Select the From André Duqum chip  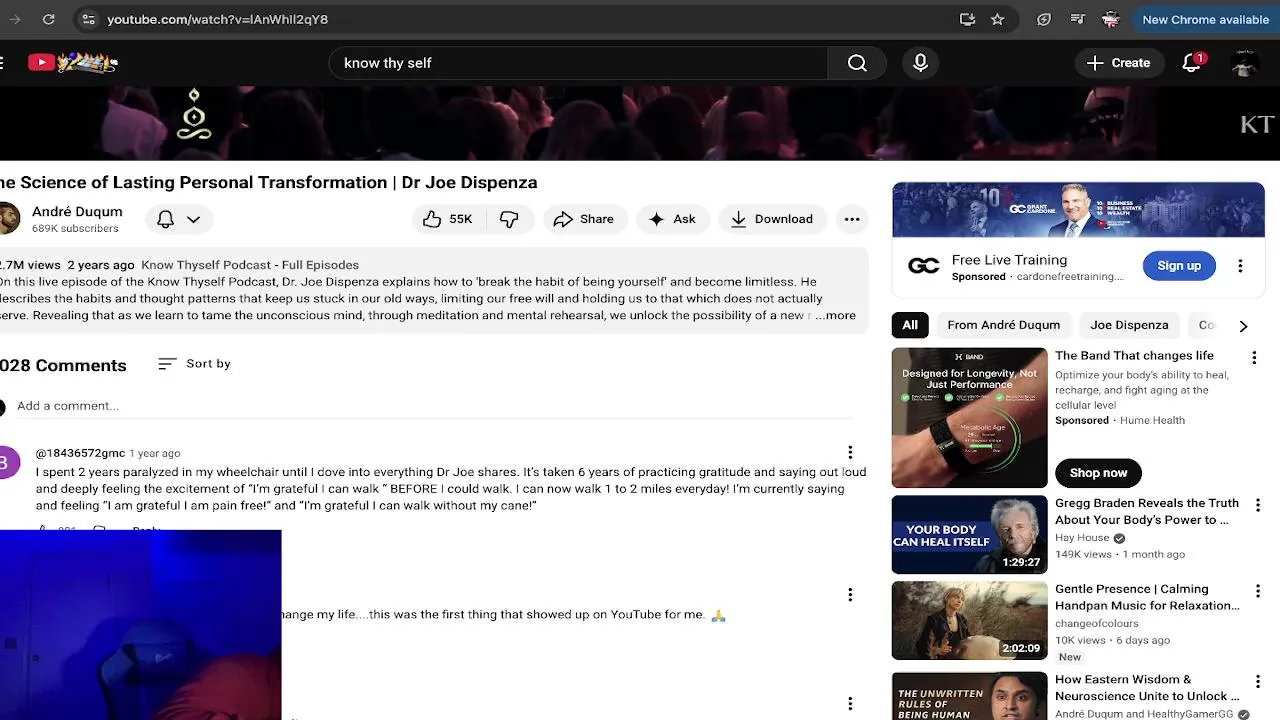click(x=1003, y=325)
